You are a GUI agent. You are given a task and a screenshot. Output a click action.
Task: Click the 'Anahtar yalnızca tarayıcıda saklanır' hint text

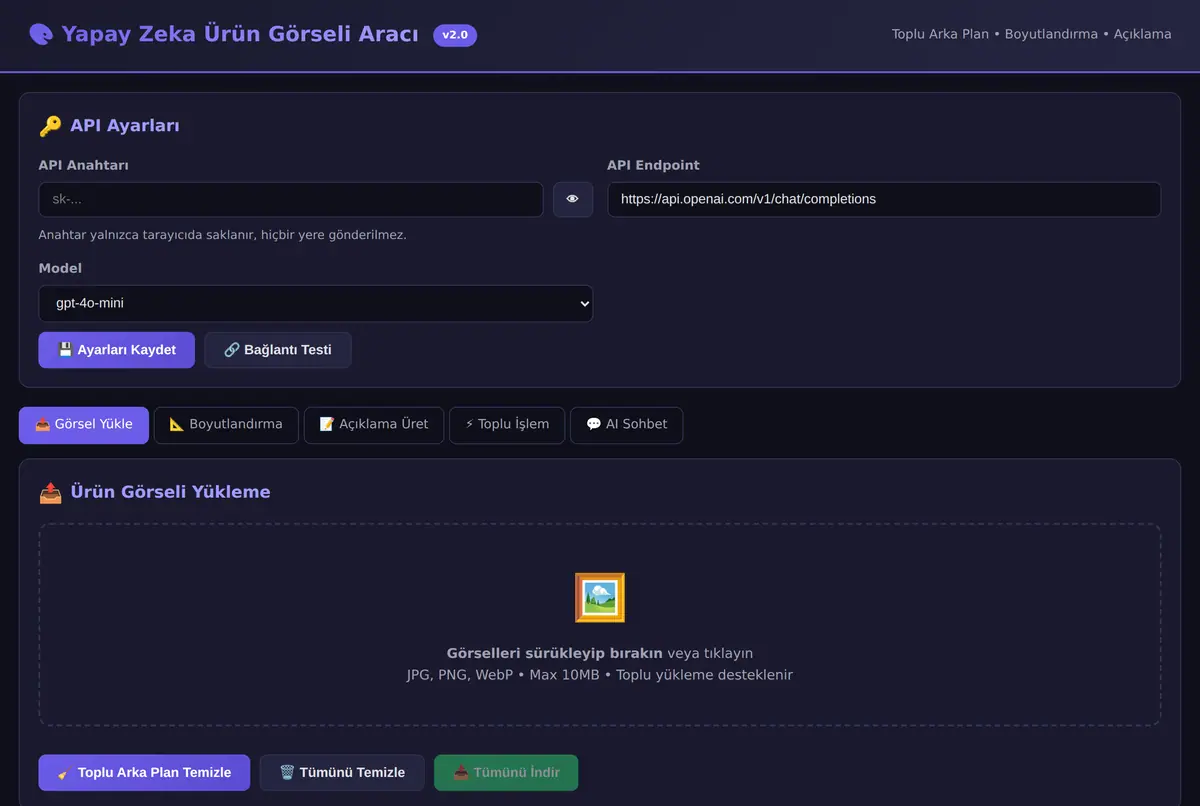coord(223,235)
